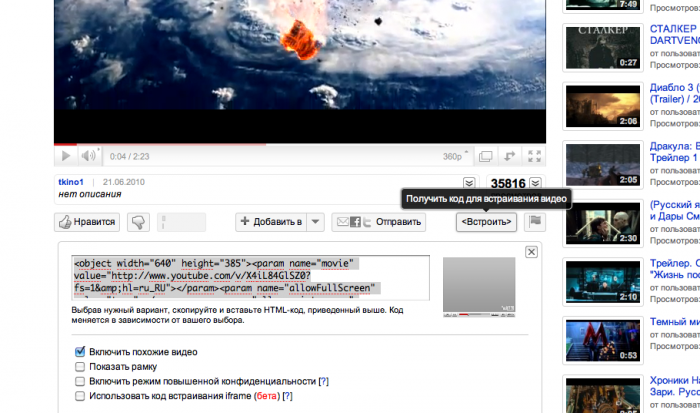Click the flag icon to report the video

click(x=535, y=222)
